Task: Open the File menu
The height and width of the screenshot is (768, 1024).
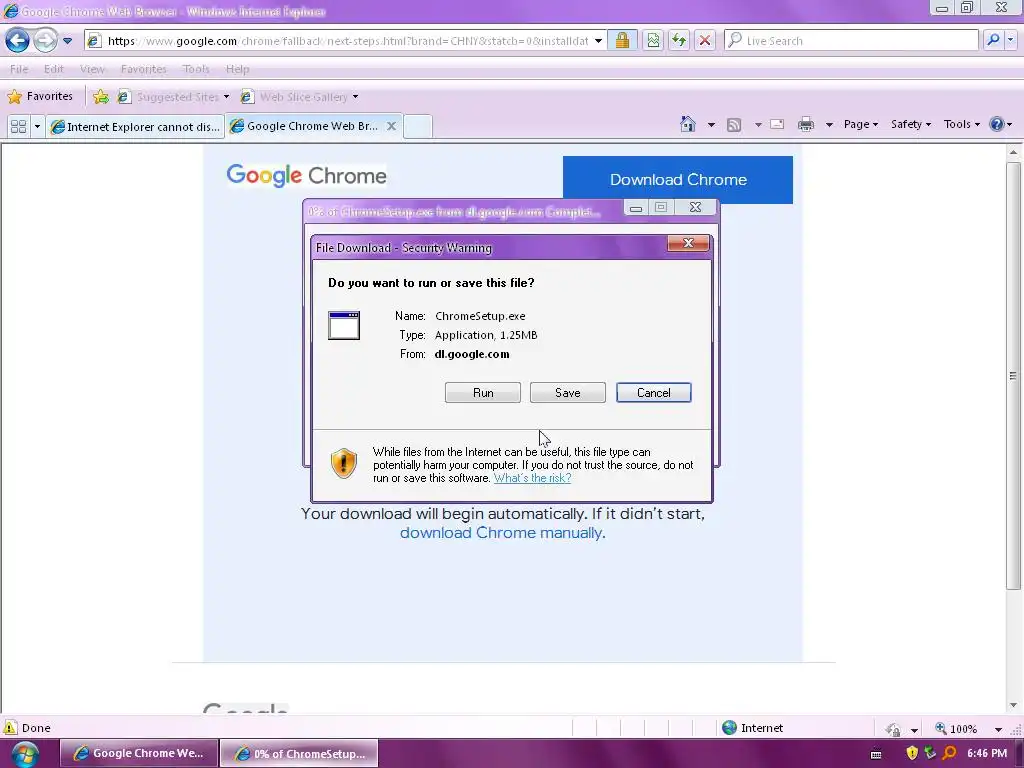Action: [19, 69]
